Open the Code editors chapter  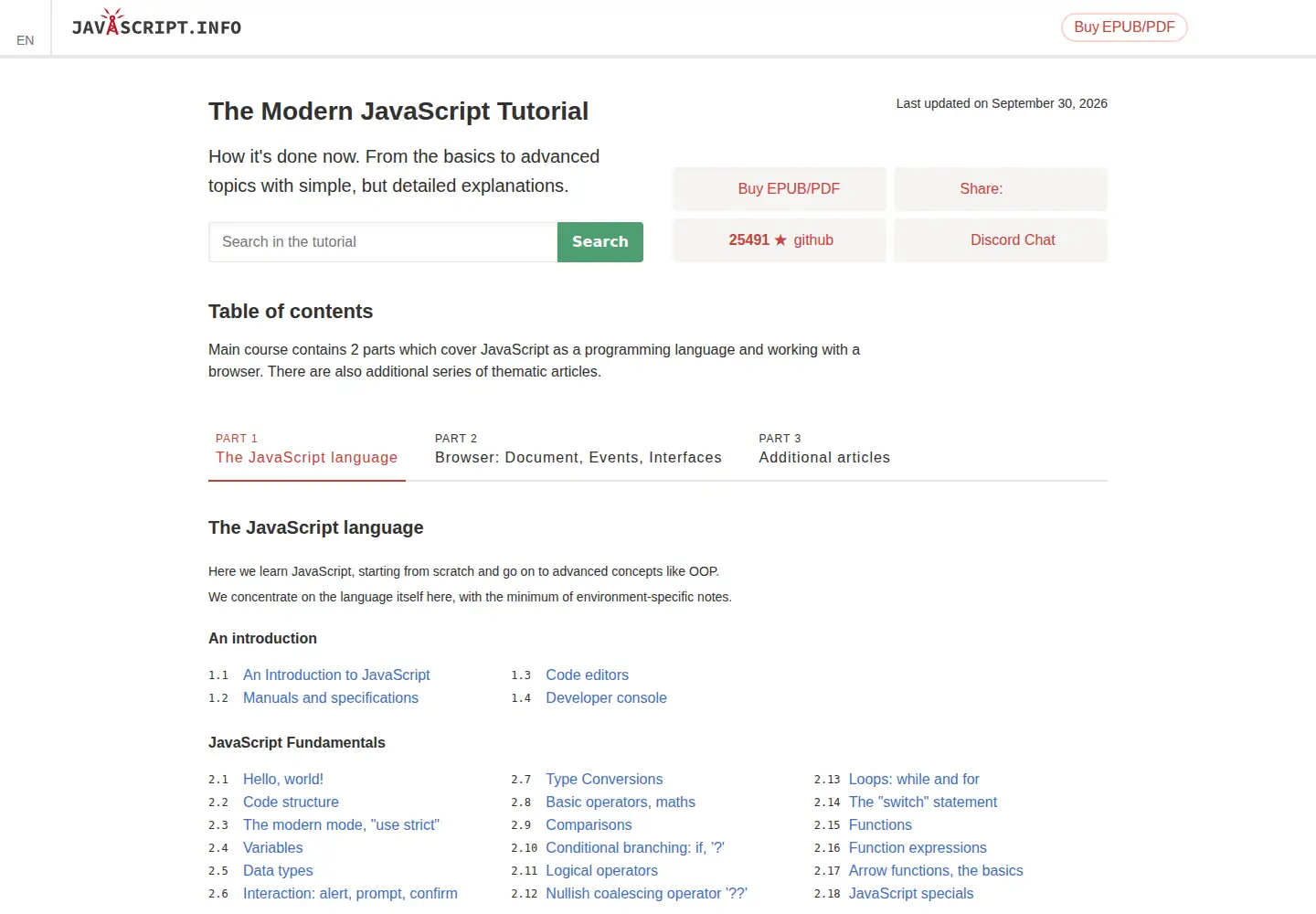click(x=588, y=675)
